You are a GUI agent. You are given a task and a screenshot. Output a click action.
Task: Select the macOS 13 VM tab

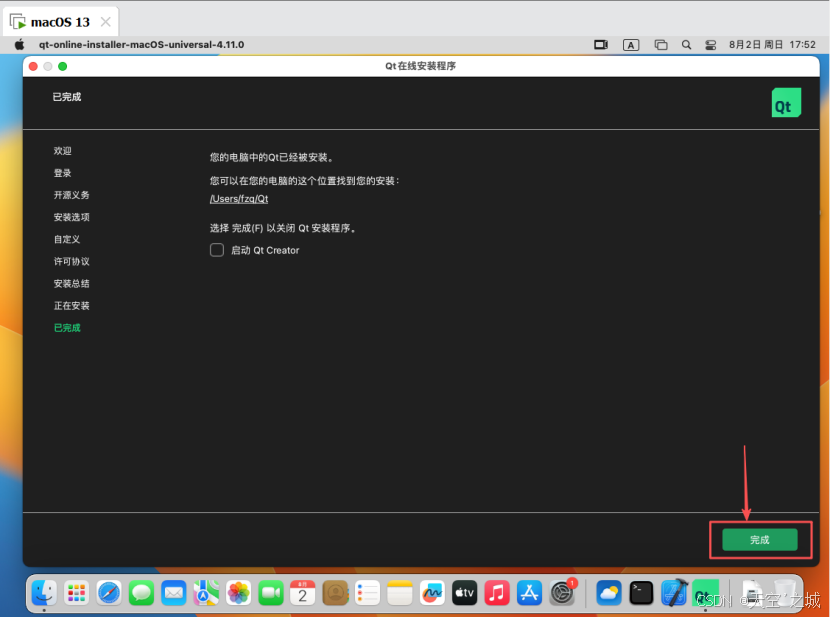click(x=60, y=22)
